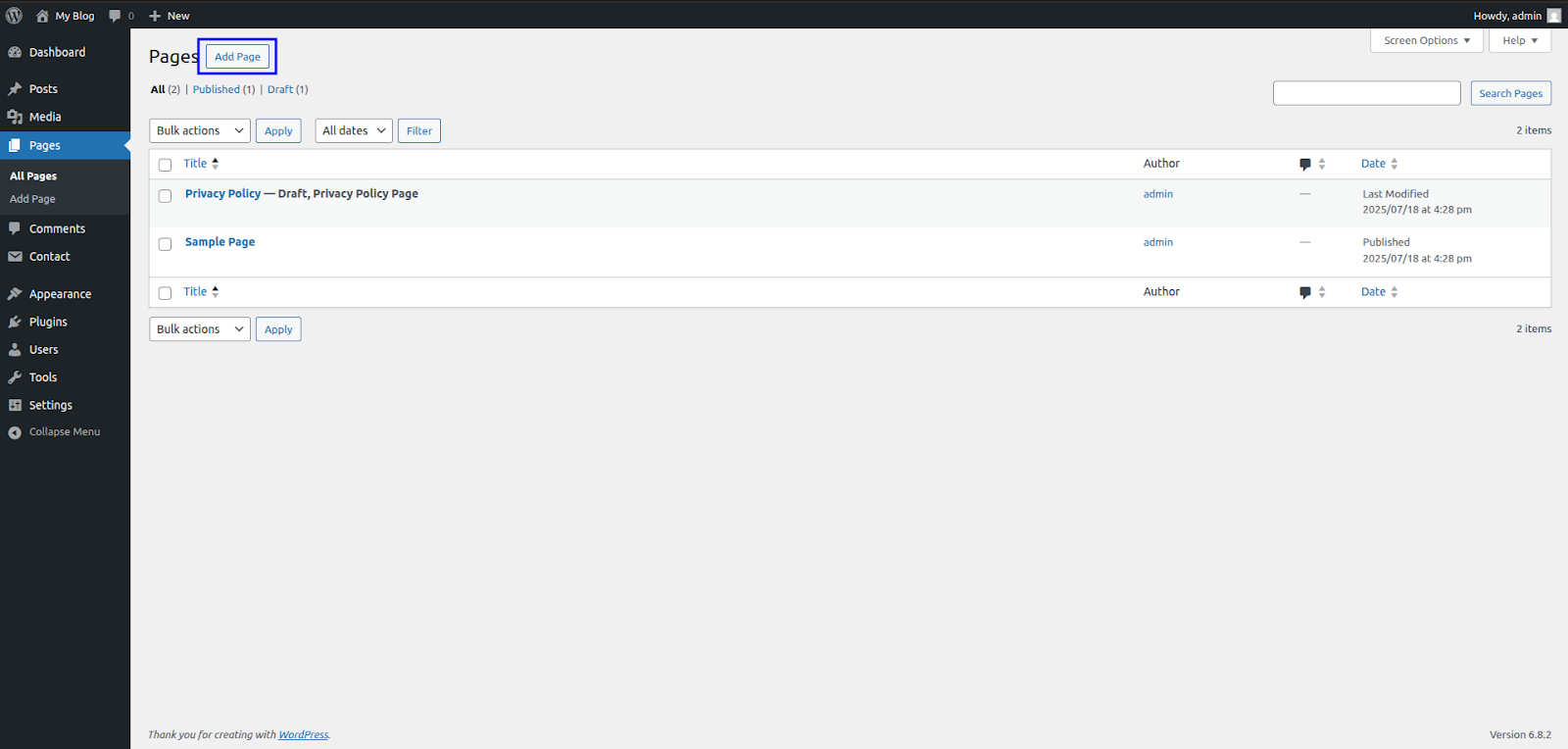Open the Sample Page title link

coord(220,242)
